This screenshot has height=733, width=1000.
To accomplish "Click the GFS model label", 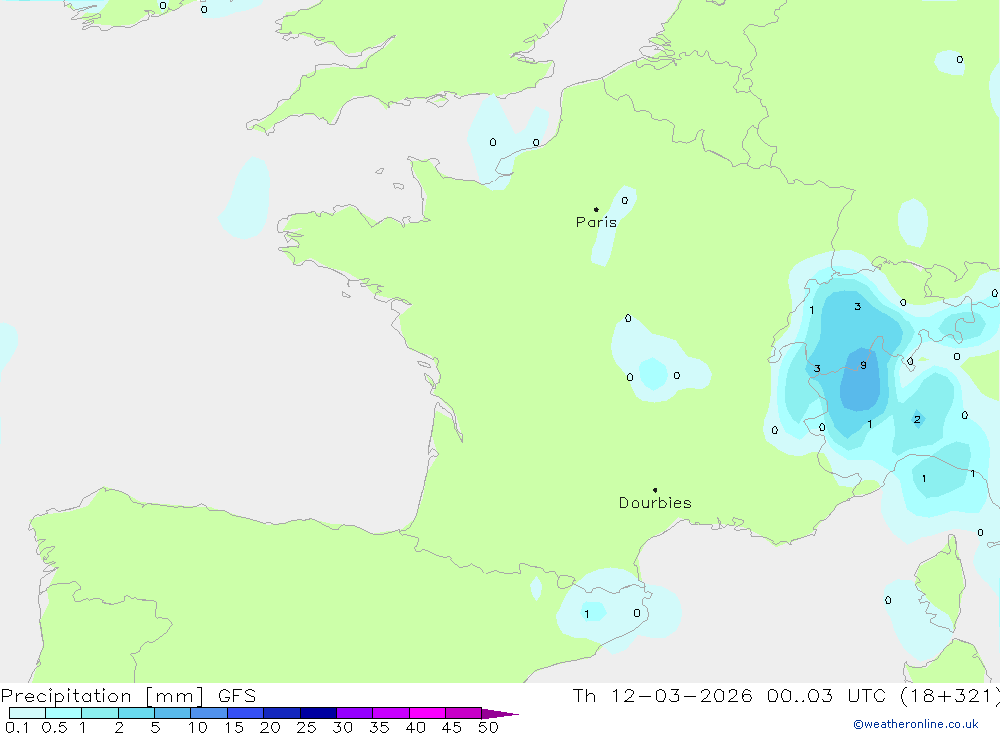I will coord(237,696).
